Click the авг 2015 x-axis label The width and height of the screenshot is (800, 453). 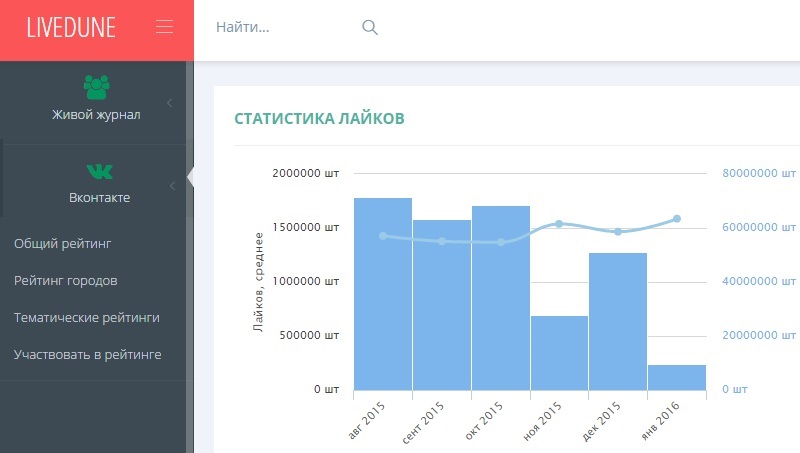click(366, 421)
